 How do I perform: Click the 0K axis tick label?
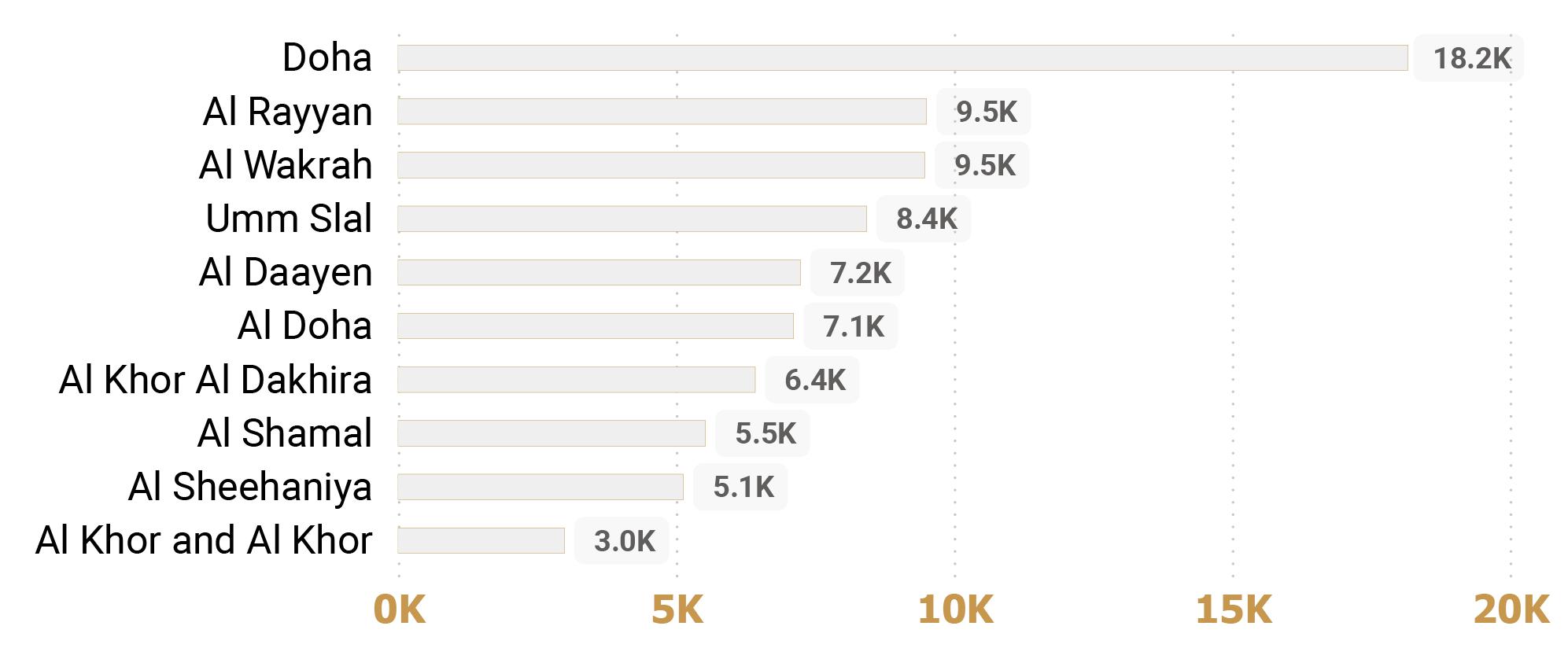pyautogui.click(x=400, y=609)
